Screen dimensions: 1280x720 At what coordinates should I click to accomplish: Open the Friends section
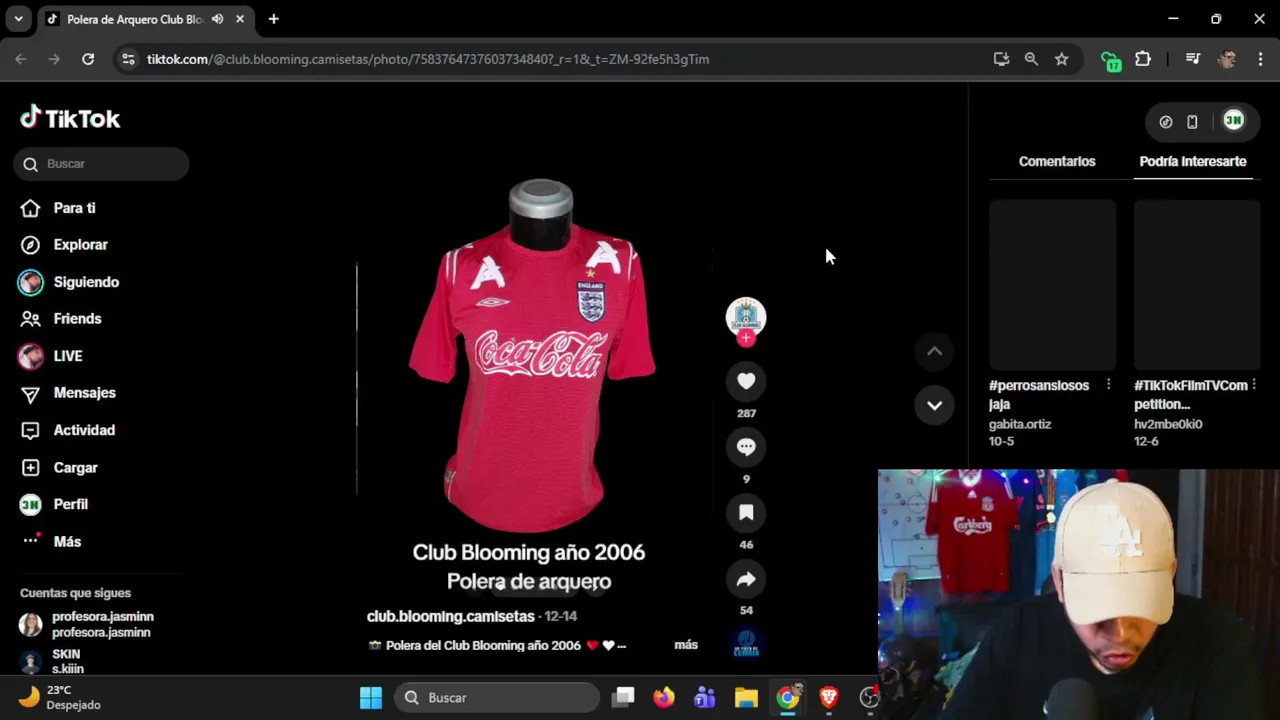61,319
